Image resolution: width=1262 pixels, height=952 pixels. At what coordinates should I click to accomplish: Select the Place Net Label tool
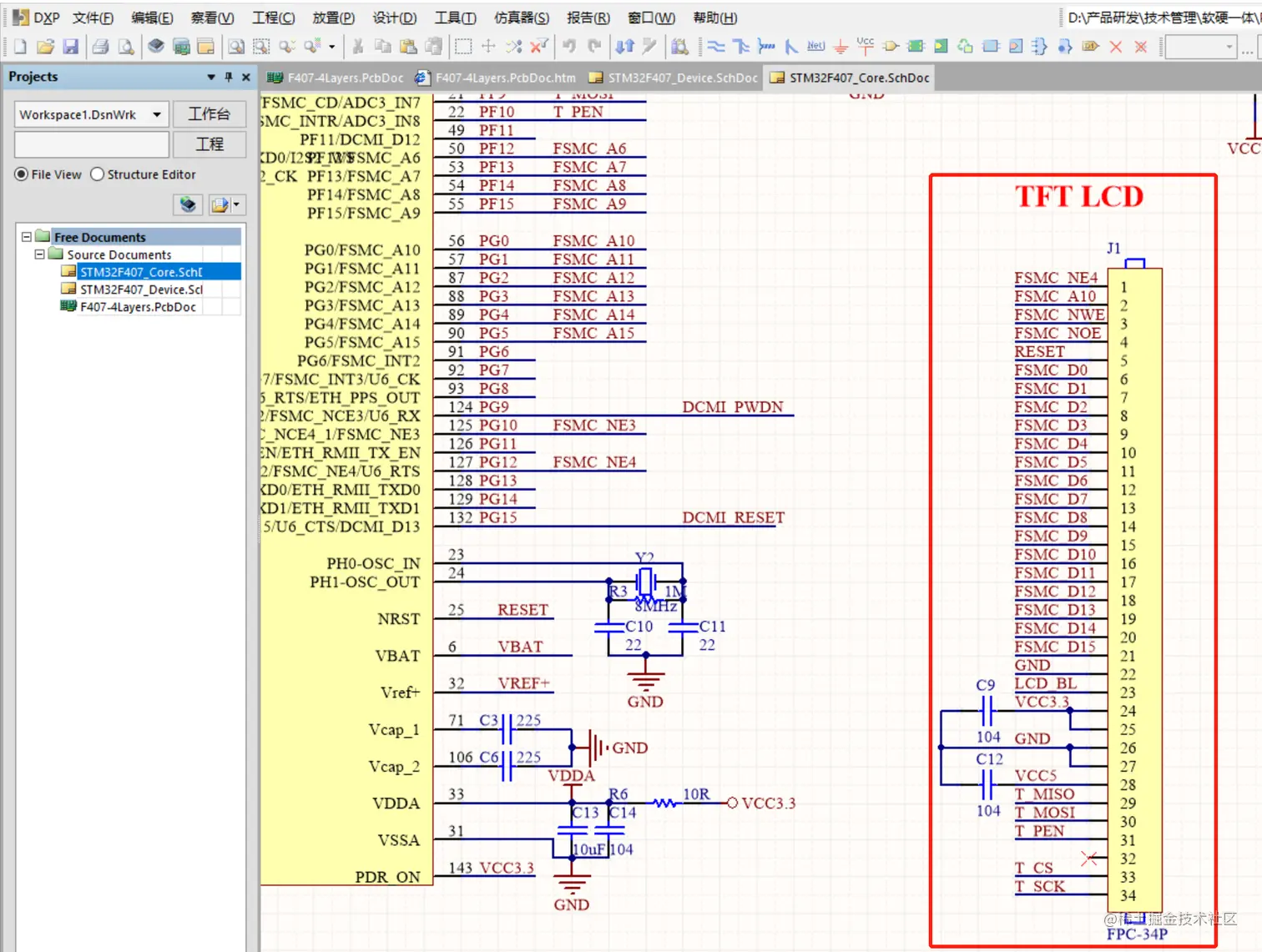[x=815, y=47]
